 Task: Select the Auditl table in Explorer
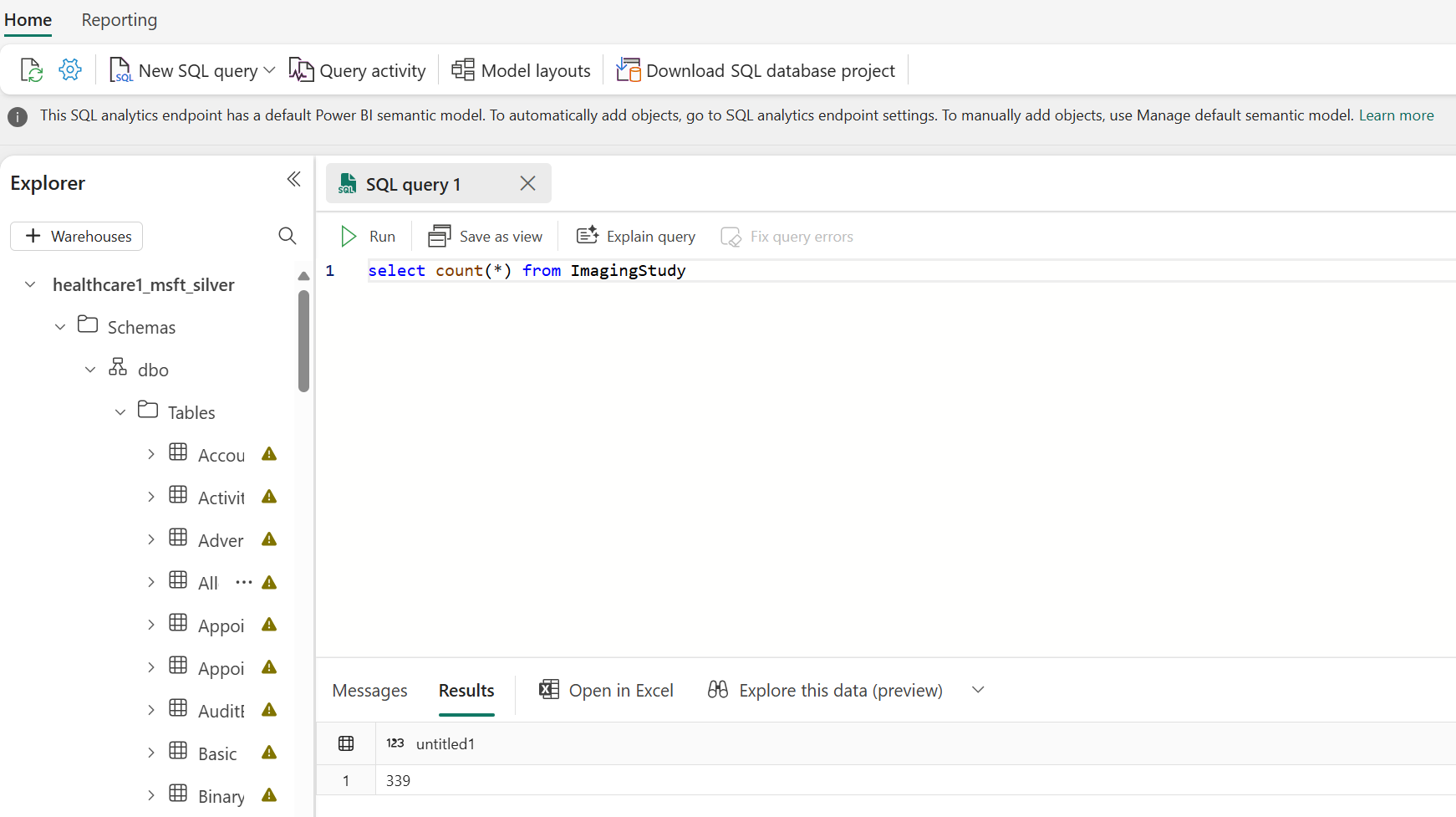point(221,711)
